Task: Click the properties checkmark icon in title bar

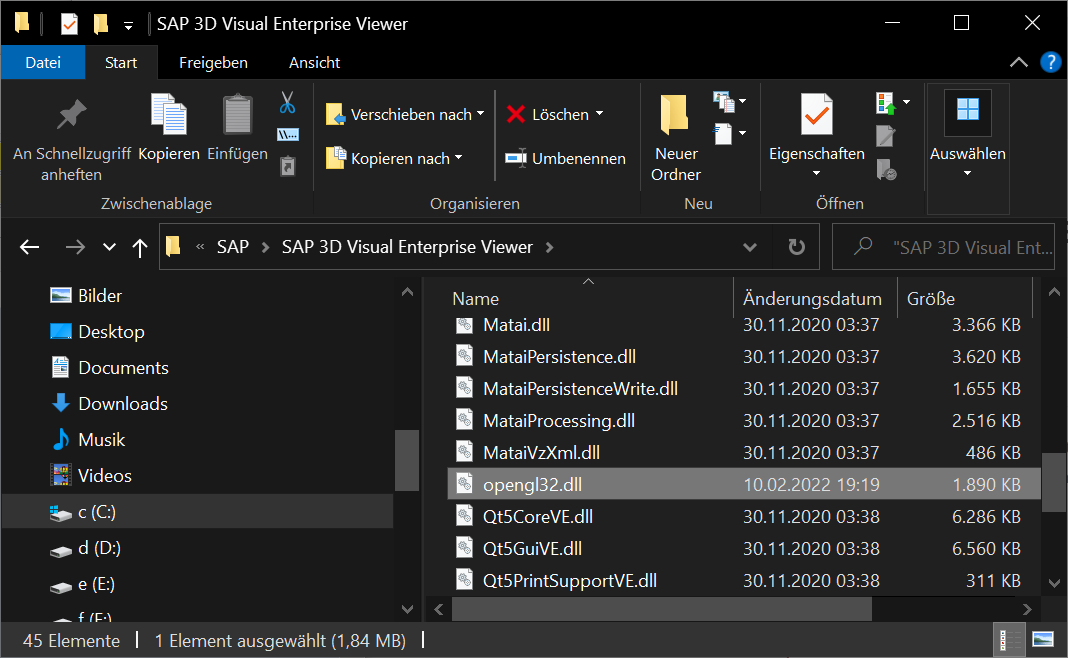Action: click(x=69, y=24)
